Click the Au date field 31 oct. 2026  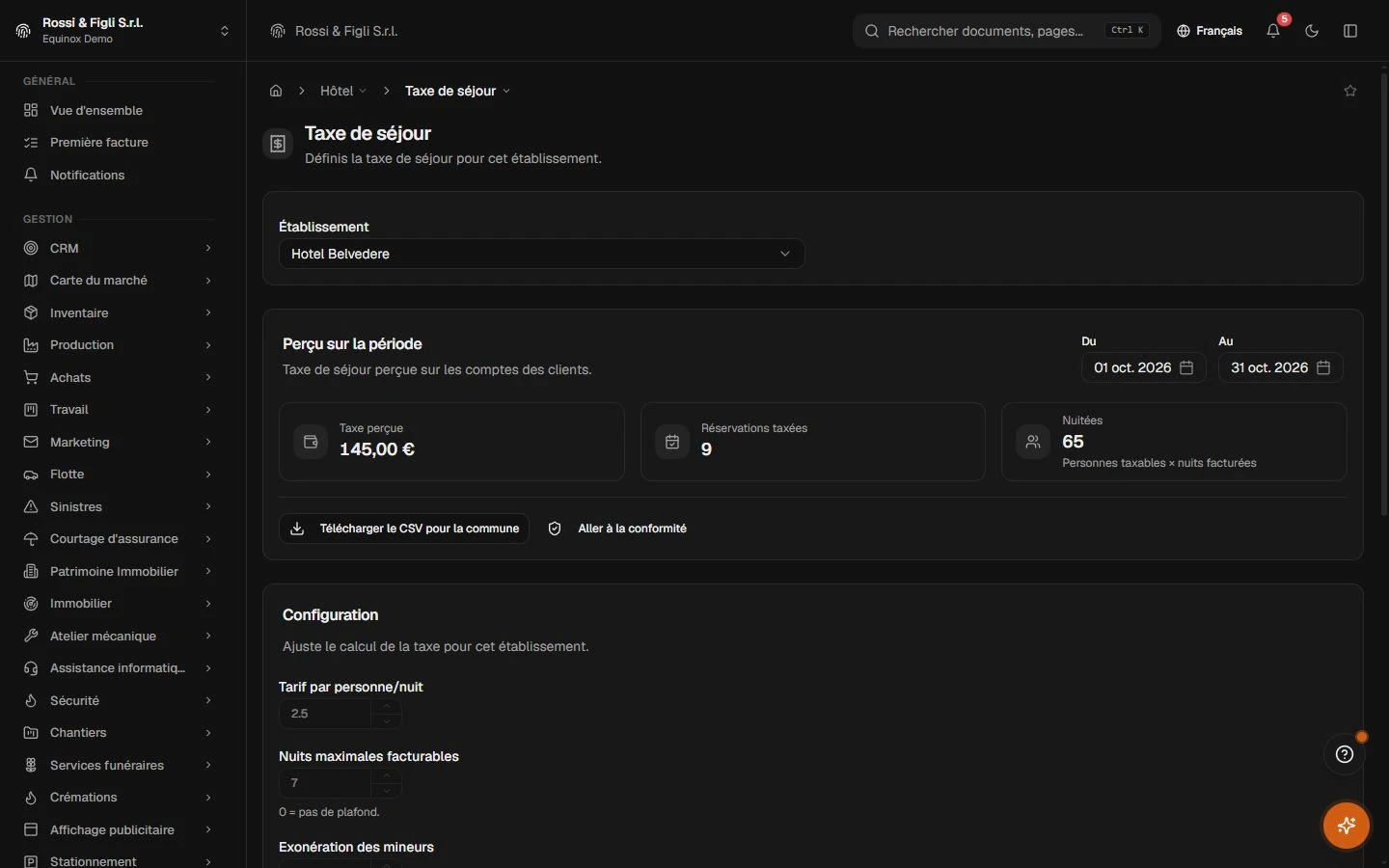coord(1281,367)
